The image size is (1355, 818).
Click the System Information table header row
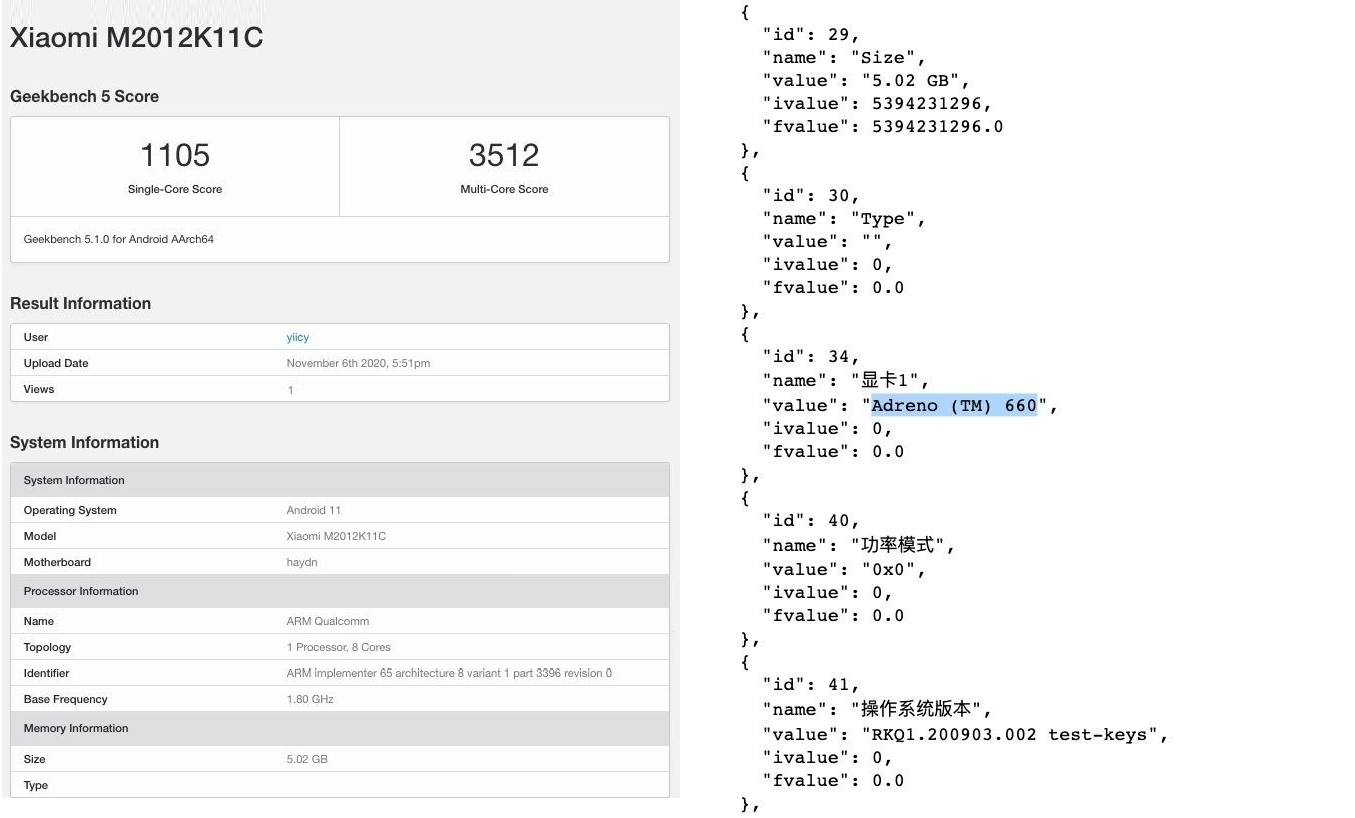coord(340,480)
